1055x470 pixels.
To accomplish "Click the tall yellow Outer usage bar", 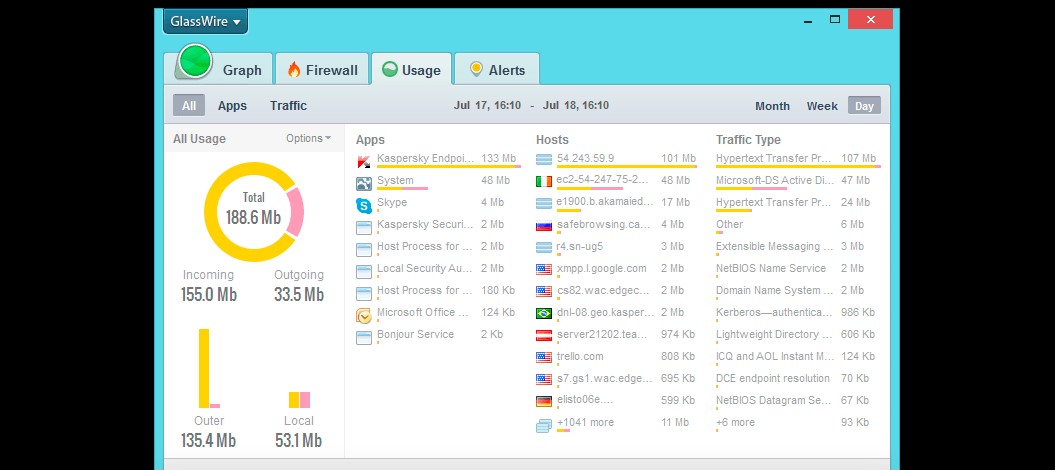I will pyautogui.click(x=204, y=368).
